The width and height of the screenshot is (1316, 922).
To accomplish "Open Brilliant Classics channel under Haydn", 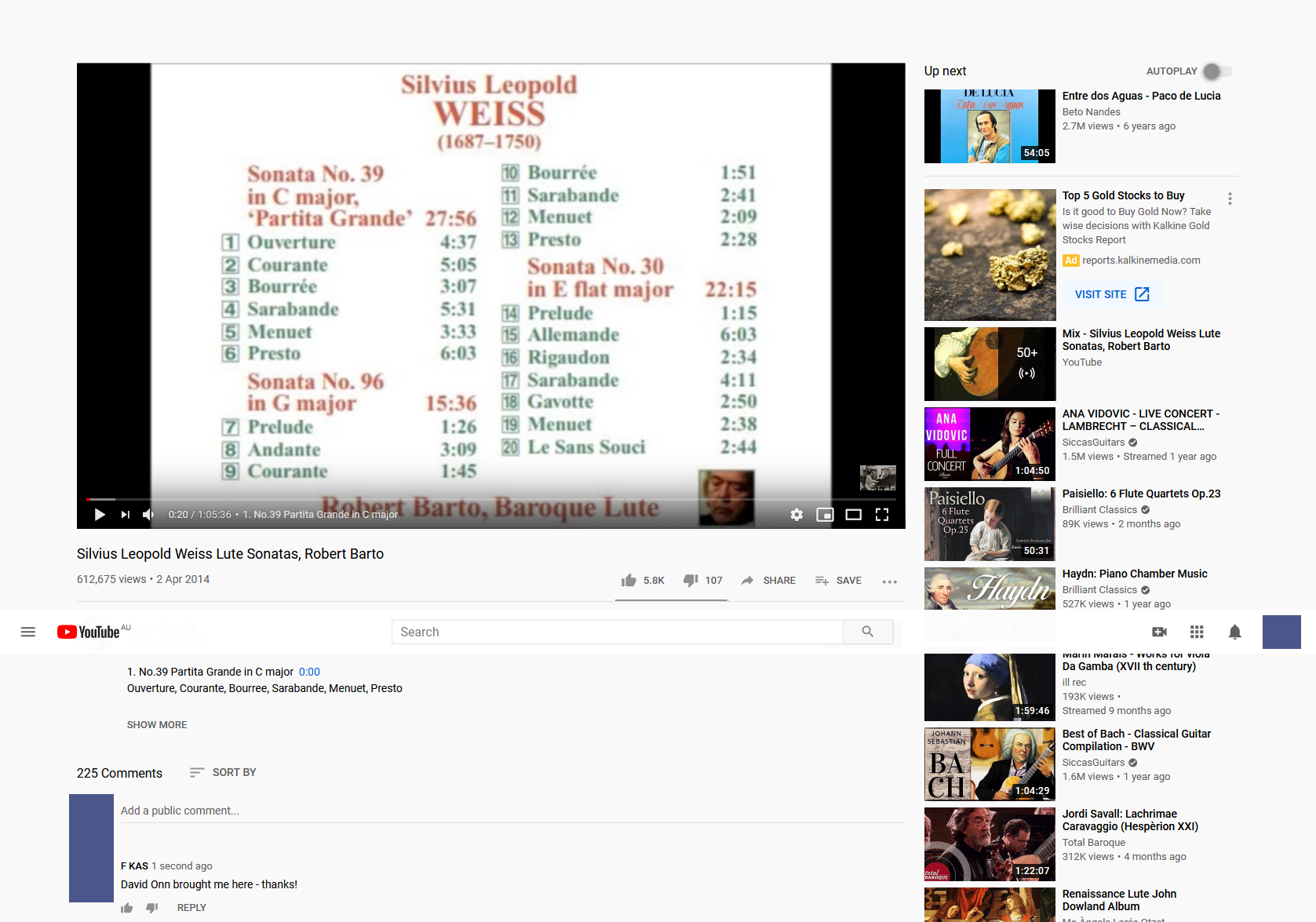I will tap(1099, 590).
